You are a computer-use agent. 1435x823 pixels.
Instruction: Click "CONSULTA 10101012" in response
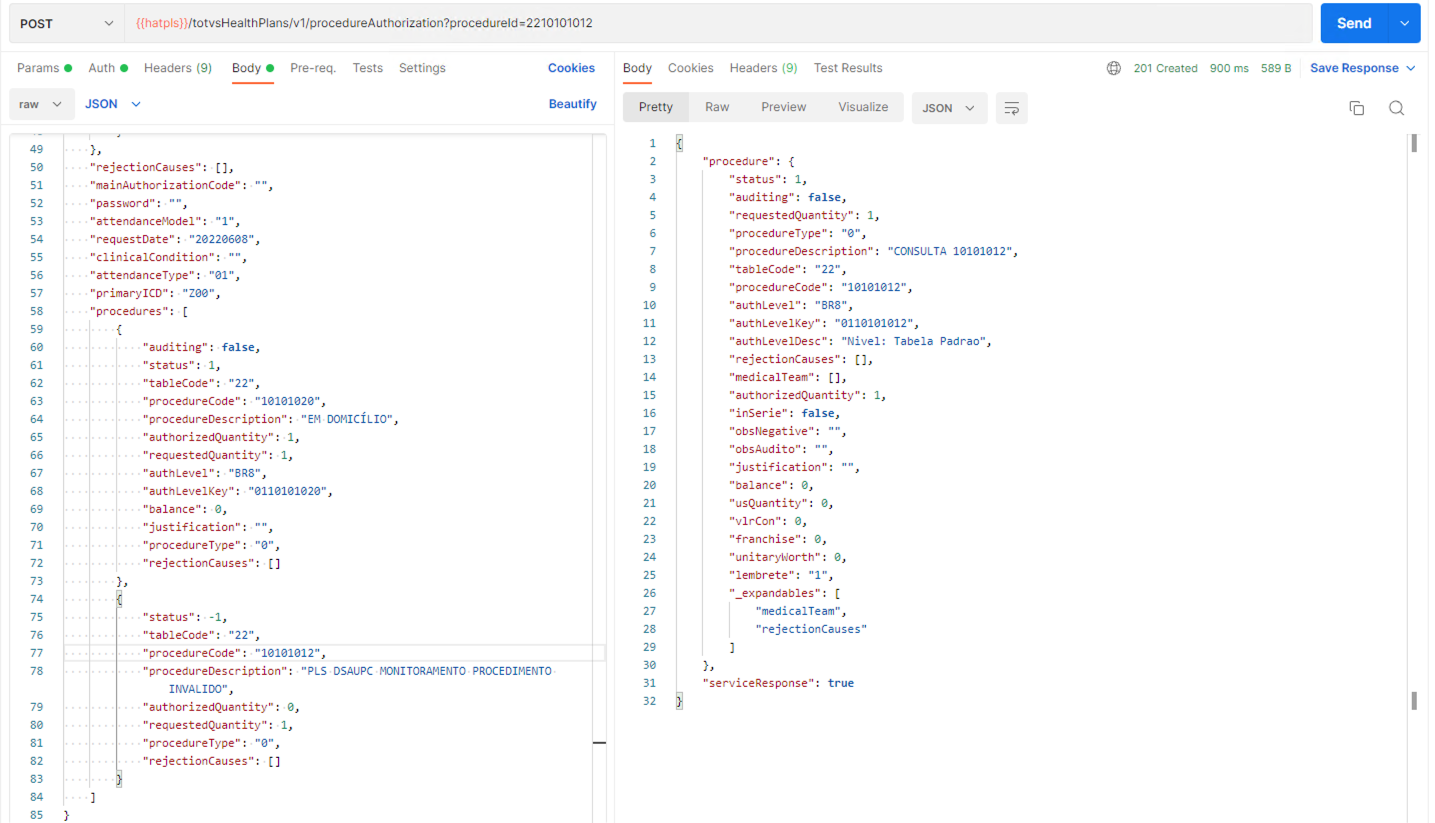(952, 251)
